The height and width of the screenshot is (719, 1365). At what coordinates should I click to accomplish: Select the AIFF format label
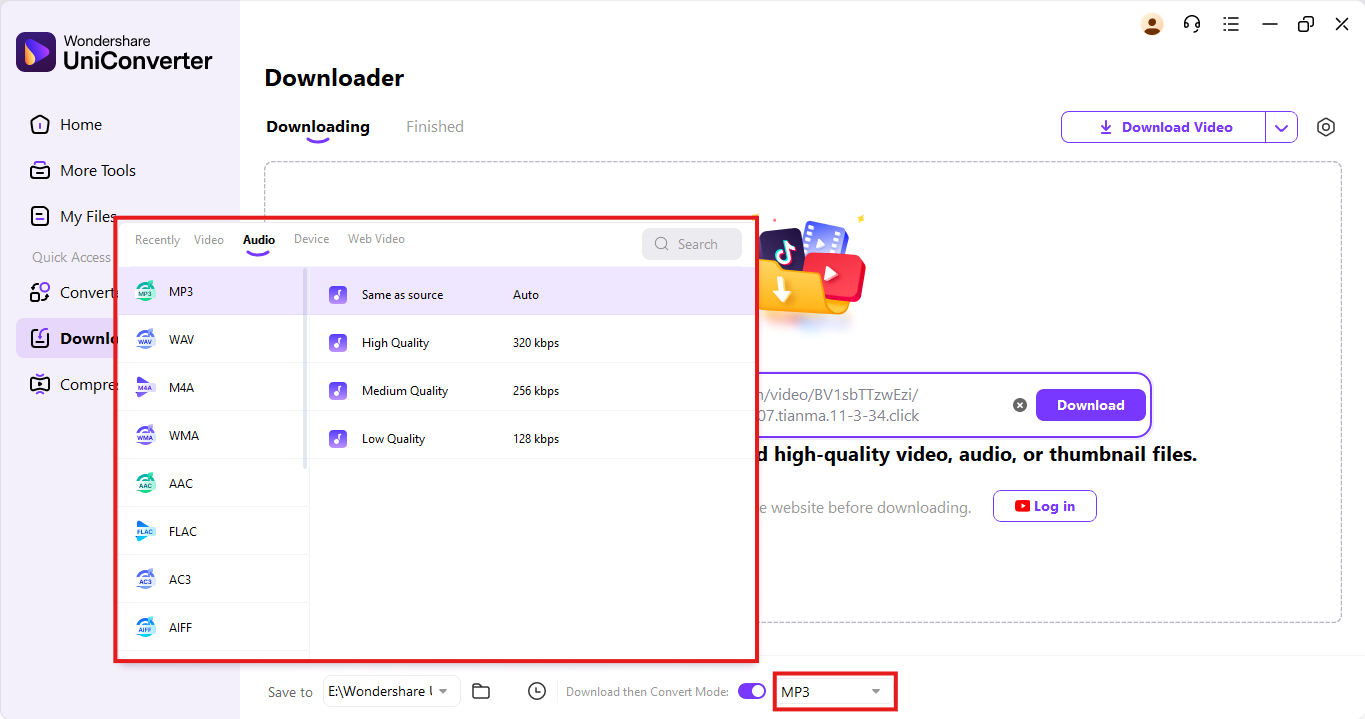pos(180,628)
